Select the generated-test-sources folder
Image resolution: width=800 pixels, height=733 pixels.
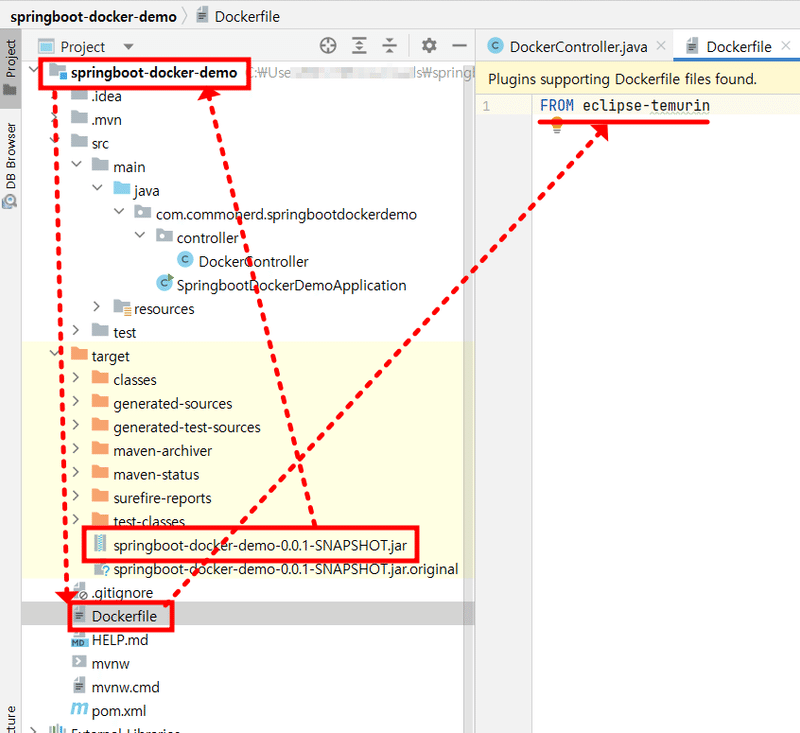point(187,427)
